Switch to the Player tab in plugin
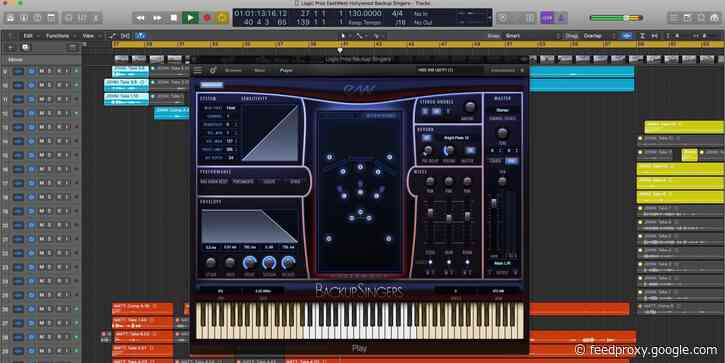 click(286, 70)
